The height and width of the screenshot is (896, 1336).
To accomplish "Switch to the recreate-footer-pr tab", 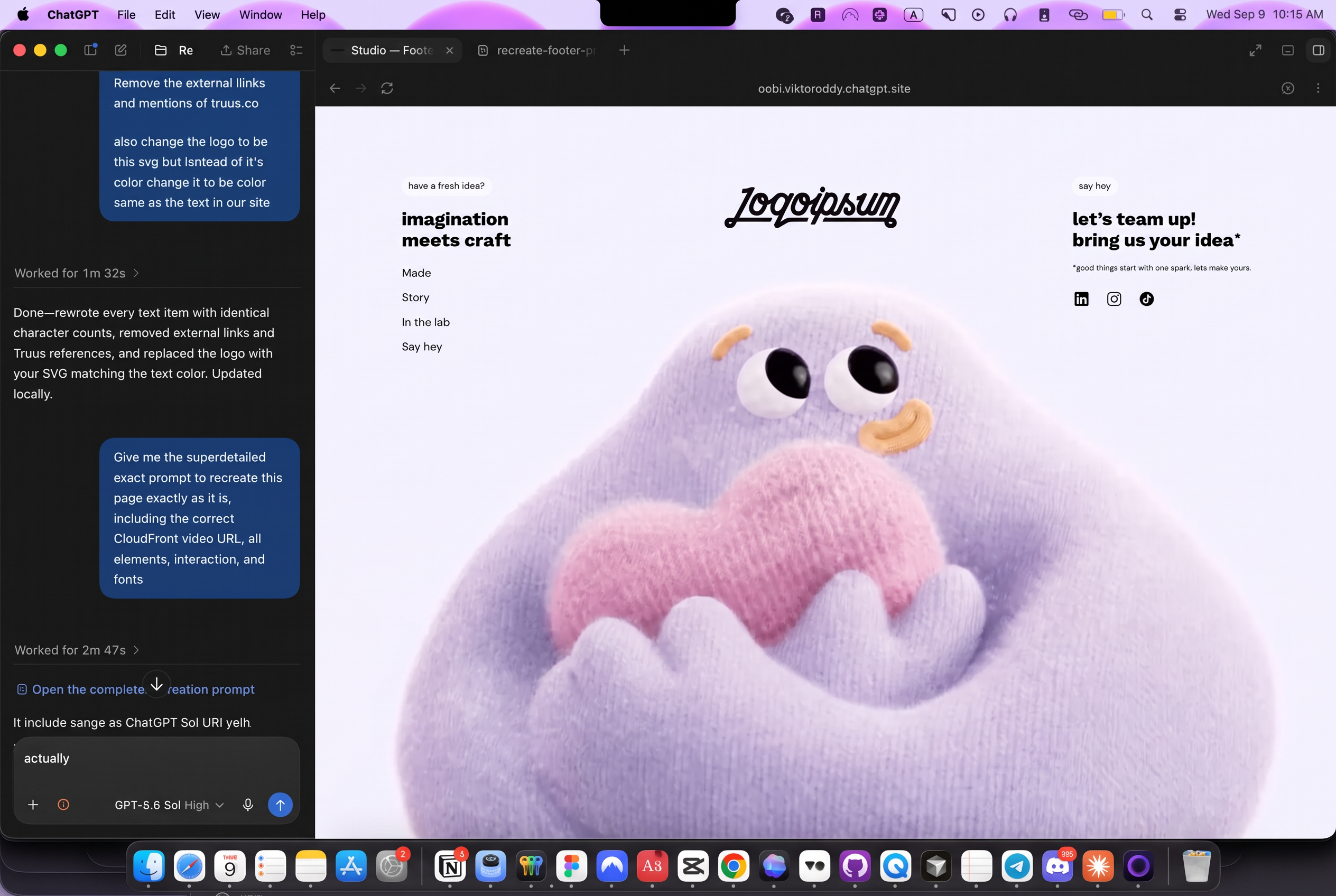I will [539, 50].
